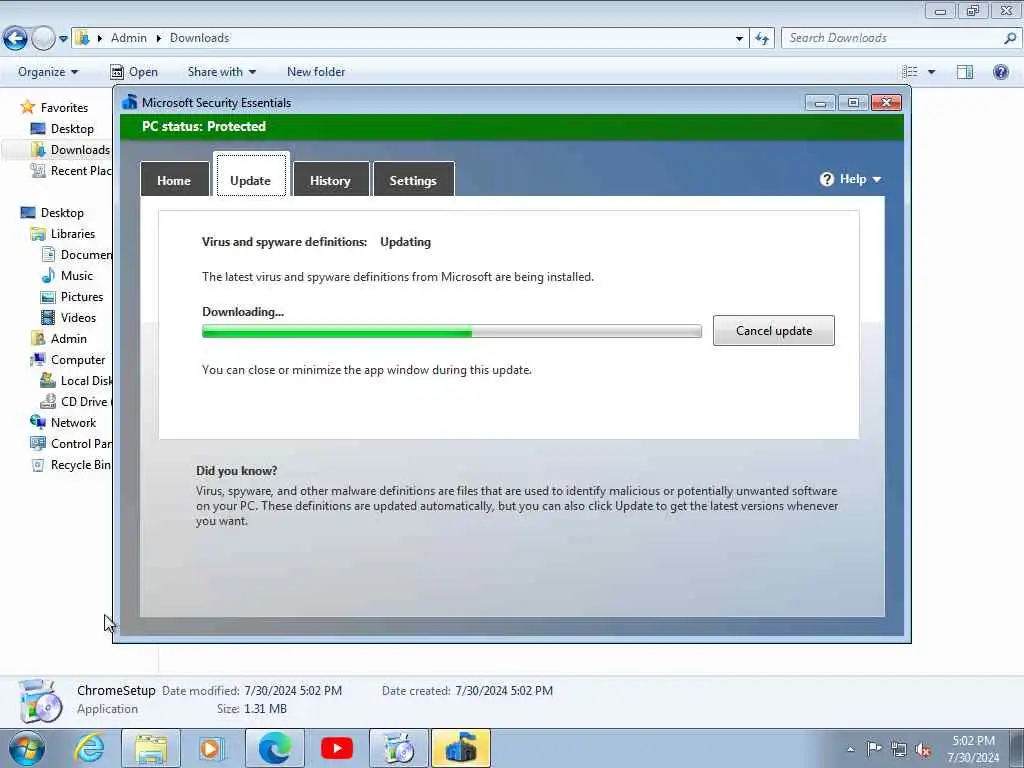
Task: Click New folder in Explorer toolbar
Action: coord(316,72)
